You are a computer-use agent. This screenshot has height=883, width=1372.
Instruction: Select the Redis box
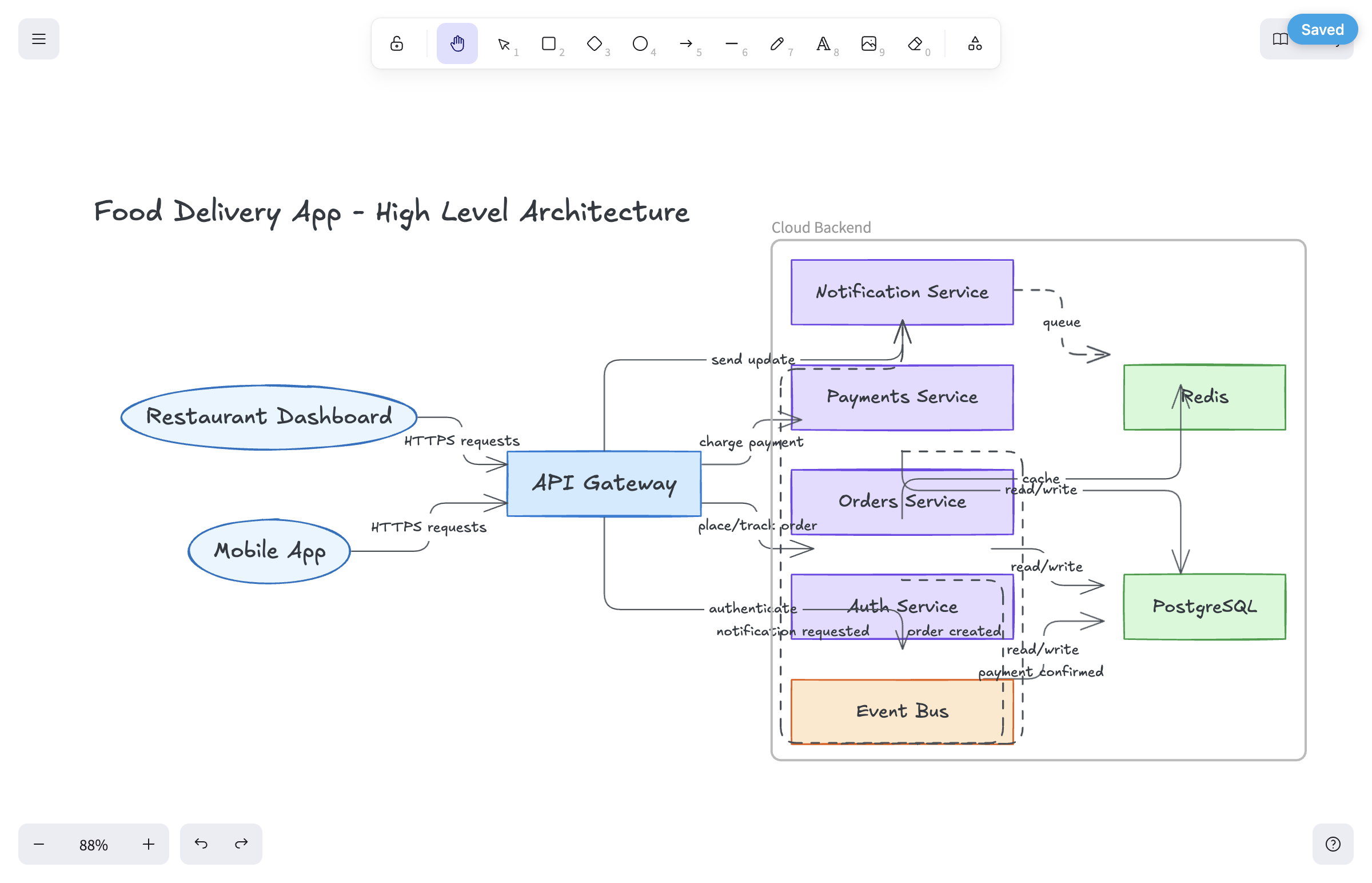[1204, 397]
